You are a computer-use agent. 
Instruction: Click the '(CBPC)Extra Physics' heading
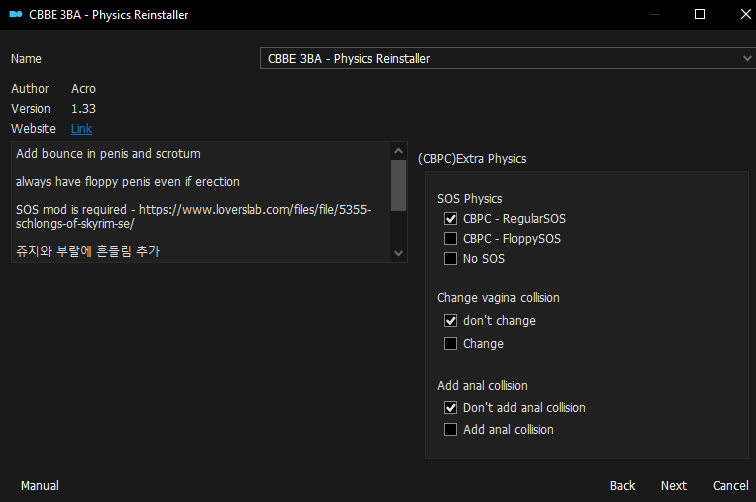(472, 159)
